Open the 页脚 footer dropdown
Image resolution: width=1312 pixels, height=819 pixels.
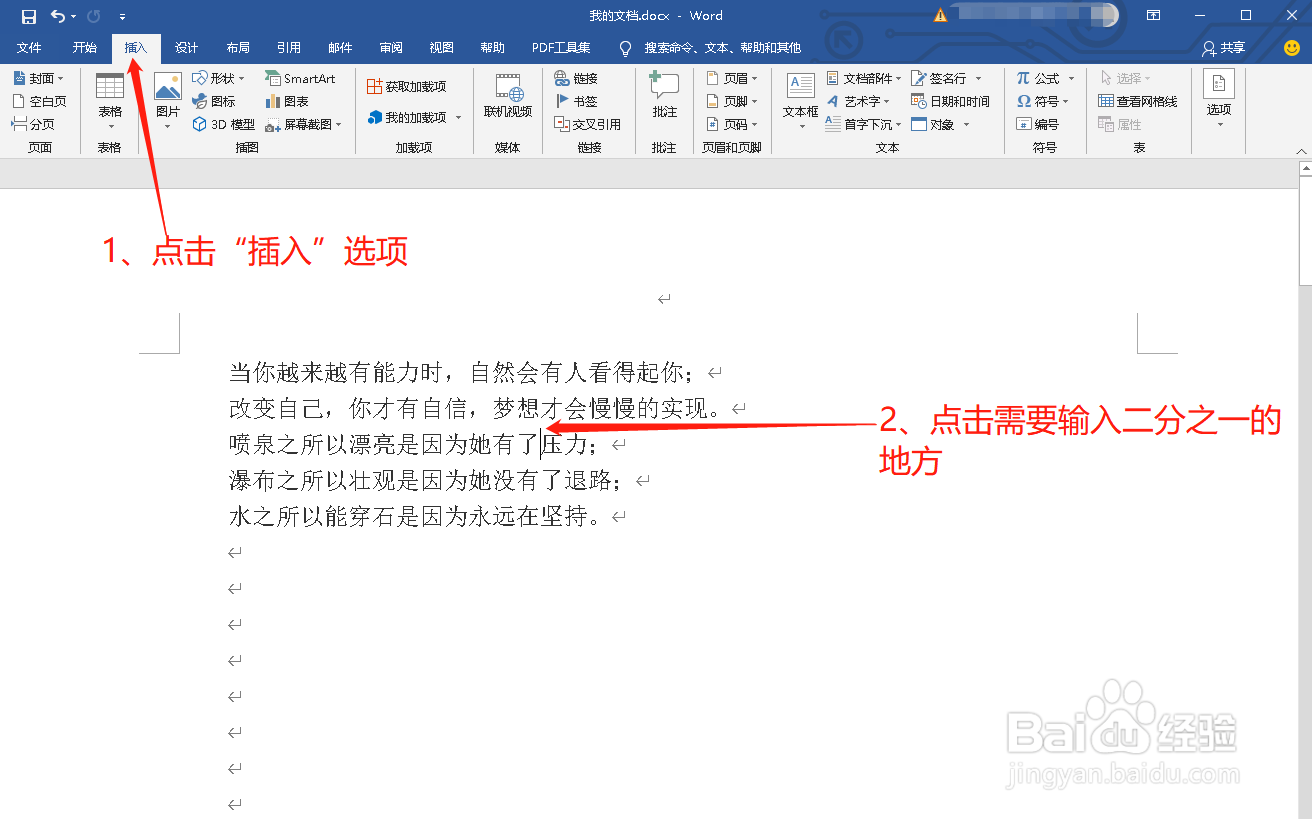point(732,101)
